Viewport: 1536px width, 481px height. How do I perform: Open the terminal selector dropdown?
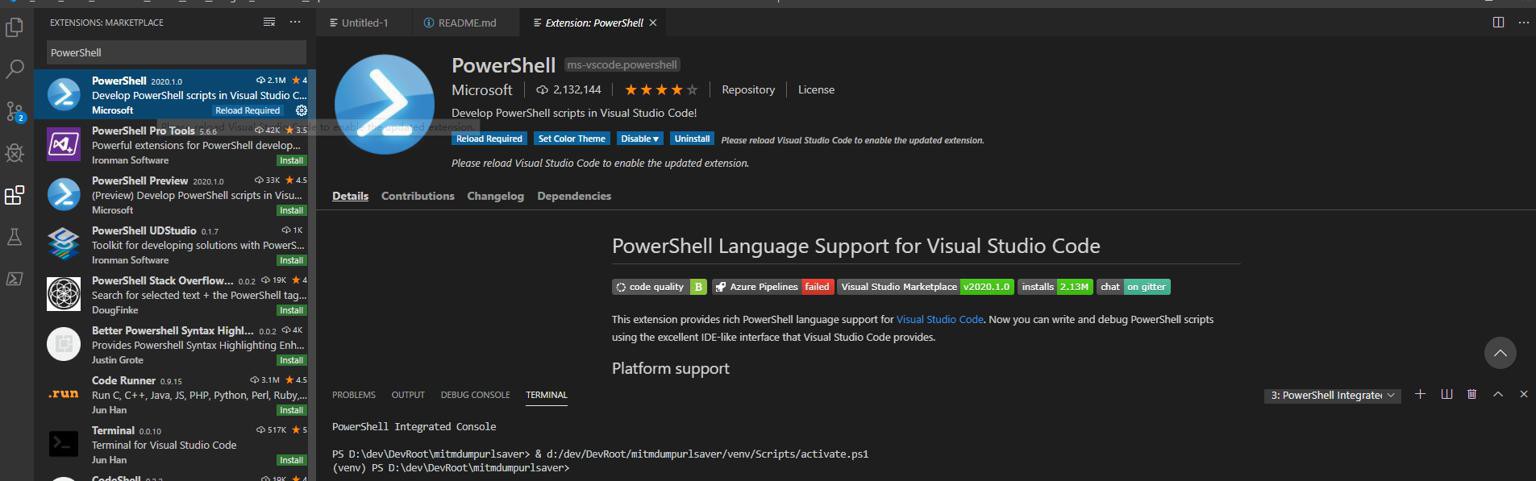pyautogui.click(x=1332, y=395)
